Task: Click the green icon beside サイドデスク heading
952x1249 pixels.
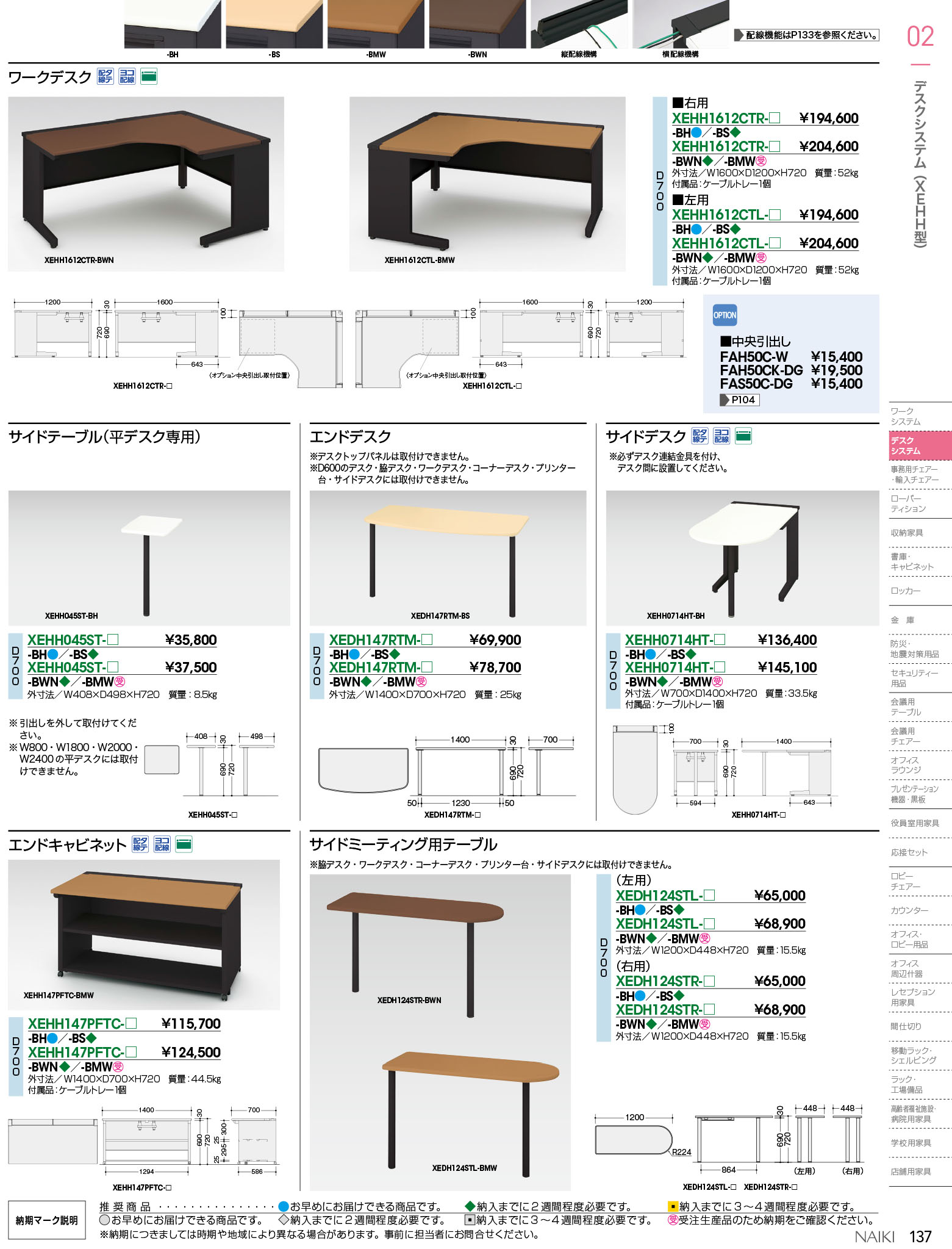Action: (743, 436)
